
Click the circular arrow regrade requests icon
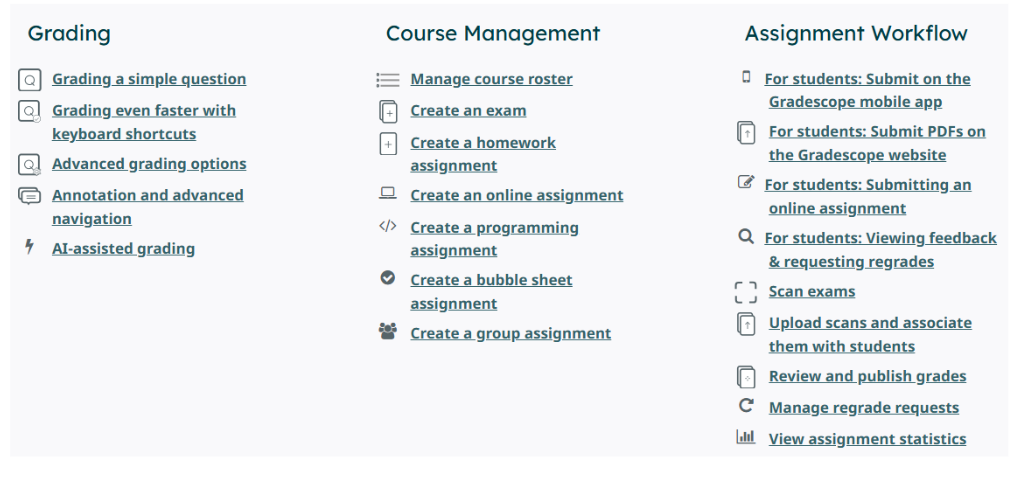coord(746,405)
